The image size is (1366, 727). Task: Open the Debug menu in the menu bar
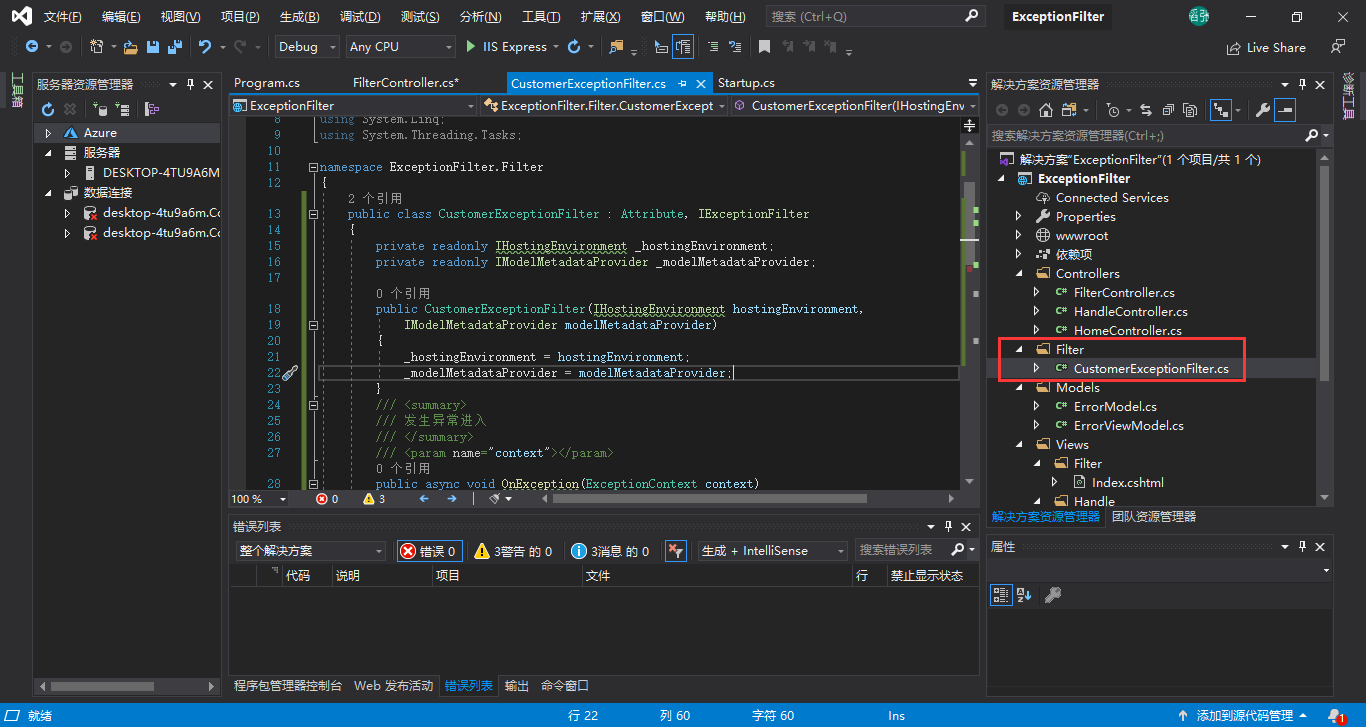tap(360, 17)
